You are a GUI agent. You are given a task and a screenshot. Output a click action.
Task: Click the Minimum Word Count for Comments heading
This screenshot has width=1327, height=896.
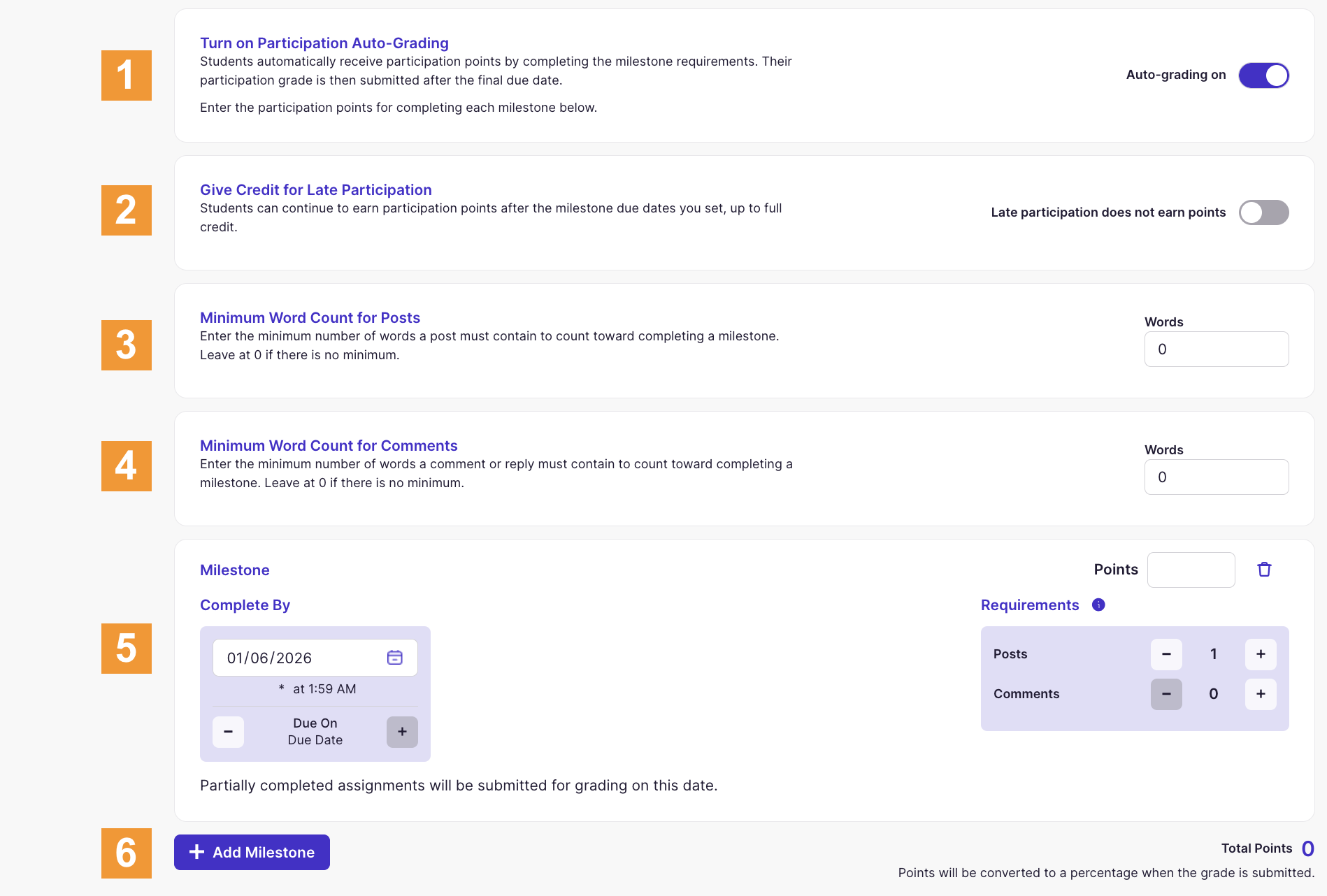[329, 446]
